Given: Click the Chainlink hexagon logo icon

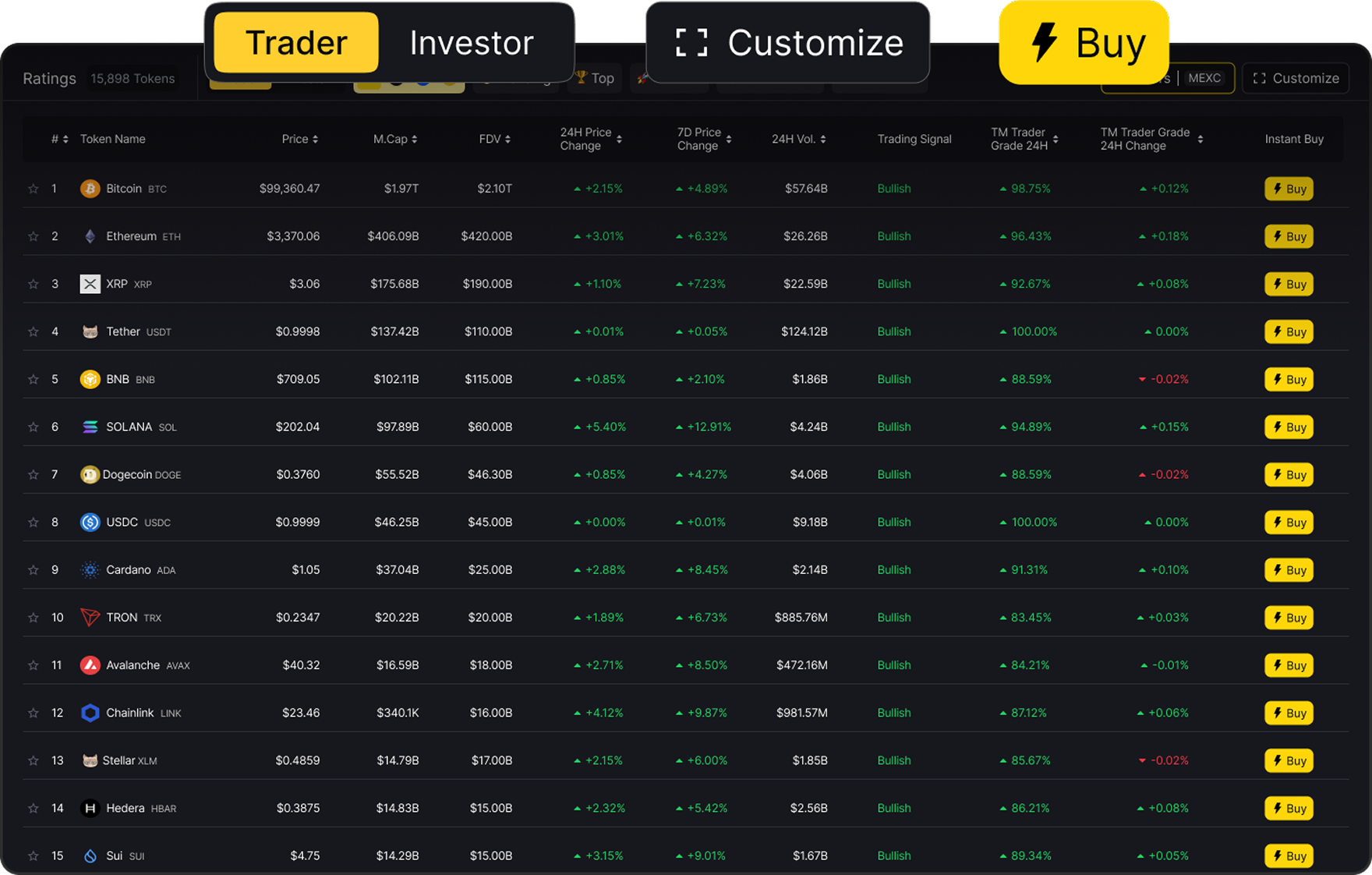Looking at the screenshot, I should [90, 713].
